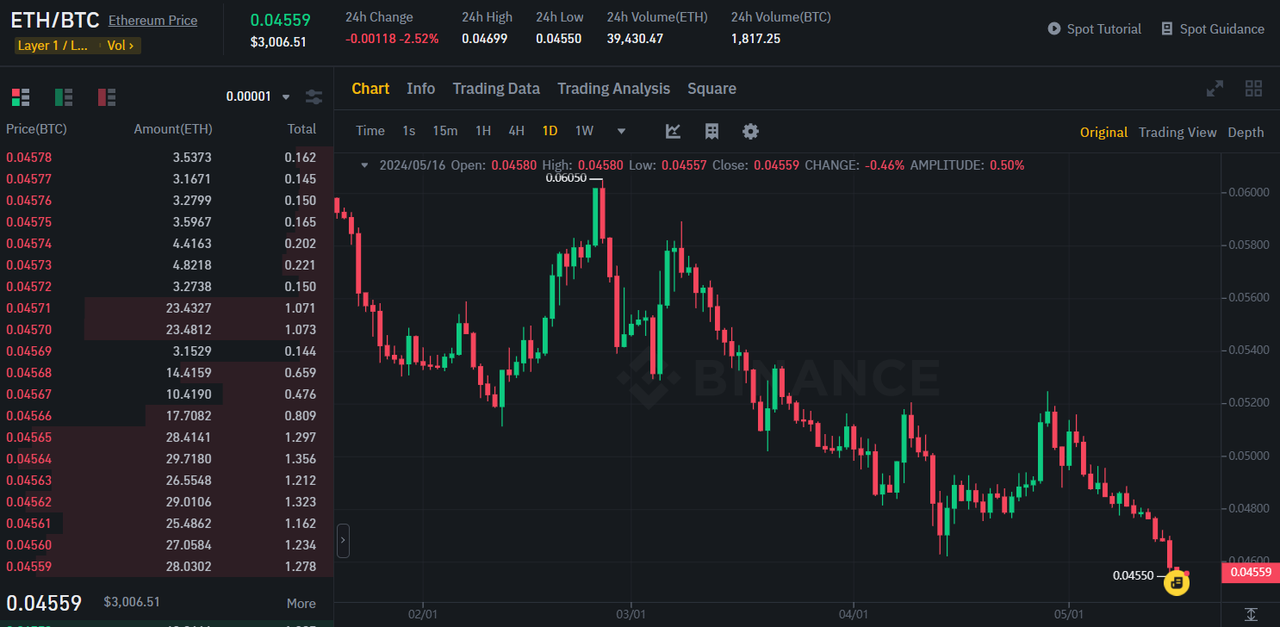Switch to Trading View chart mode

[1177, 132]
